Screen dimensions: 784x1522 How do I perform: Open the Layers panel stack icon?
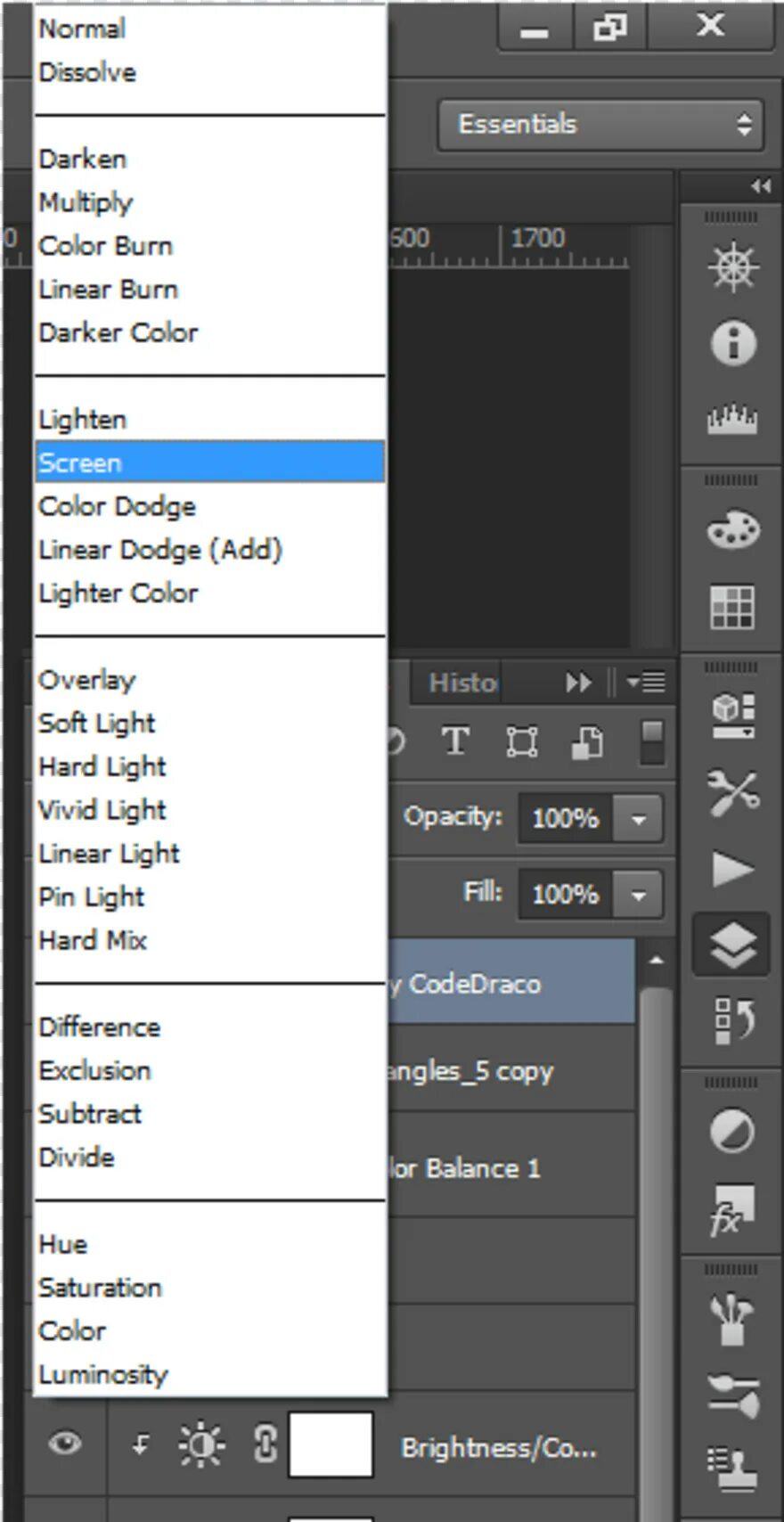pos(732,945)
